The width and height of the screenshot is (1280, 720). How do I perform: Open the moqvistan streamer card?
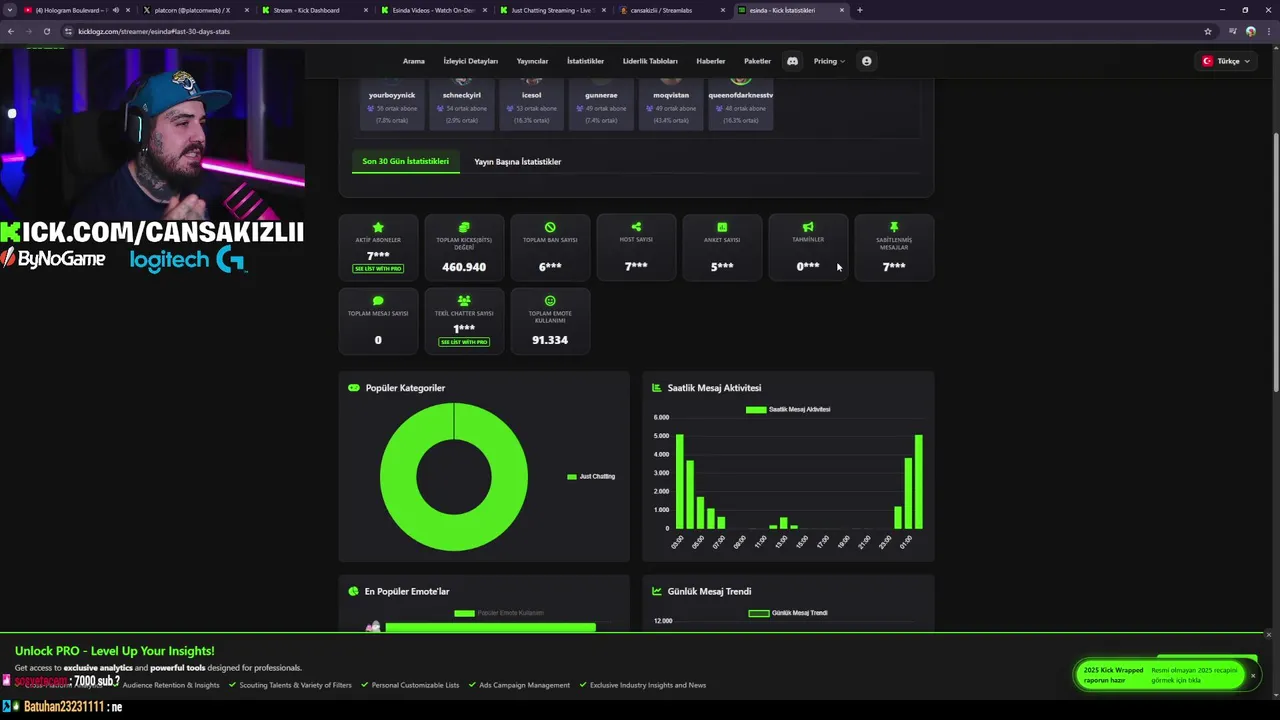(671, 103)
